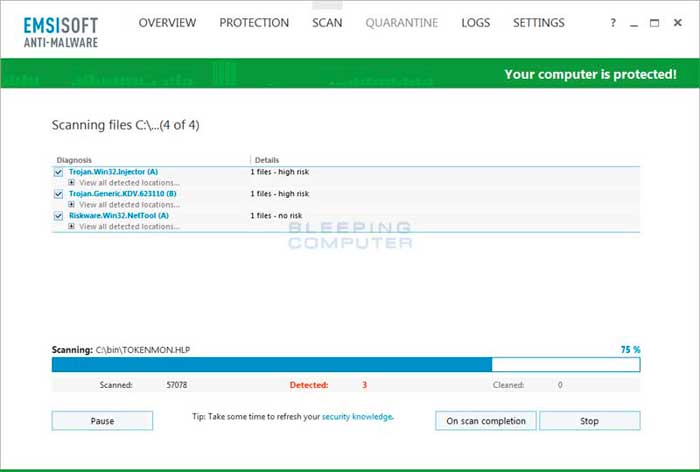The image size is (700, 472).
Task: Stop the scan
Action: [589, 421]
